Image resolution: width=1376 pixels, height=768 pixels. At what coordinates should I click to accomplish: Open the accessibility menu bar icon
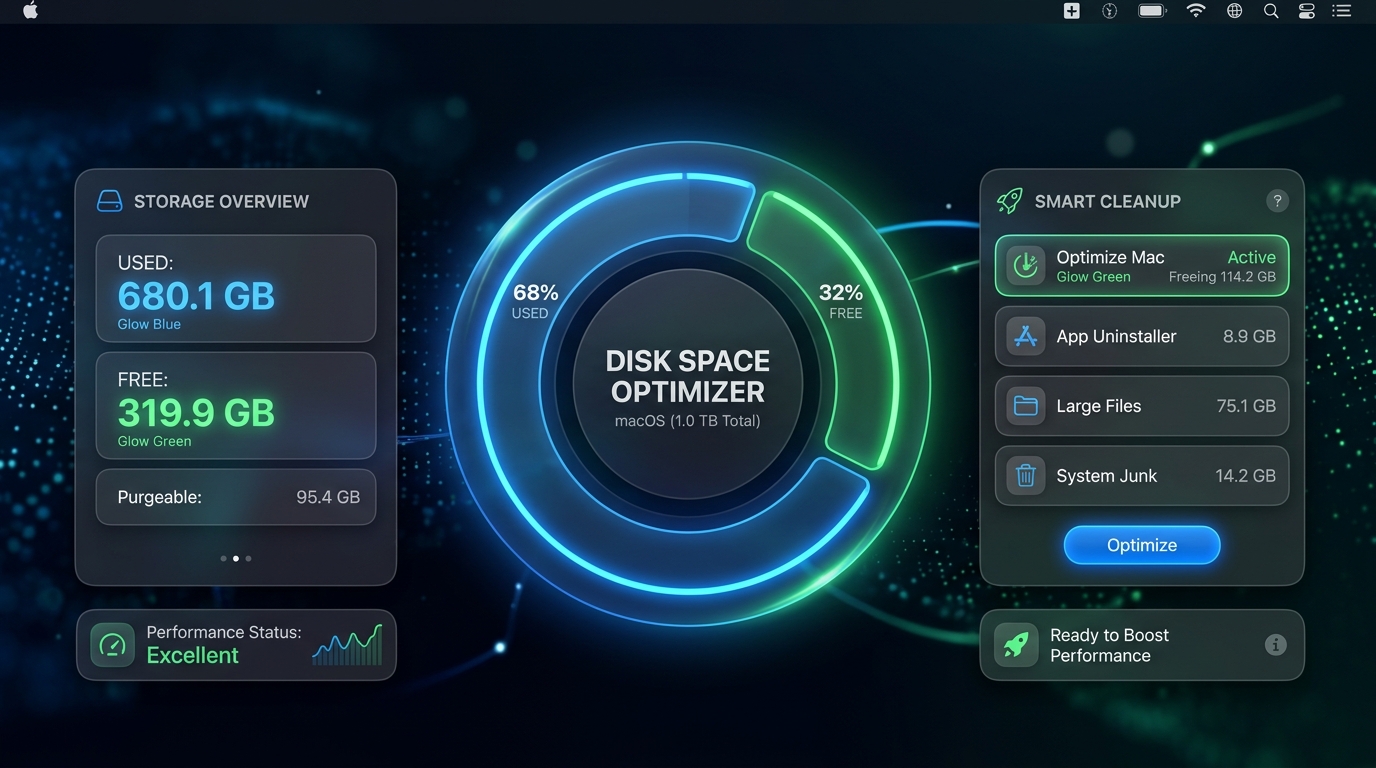1109,11
